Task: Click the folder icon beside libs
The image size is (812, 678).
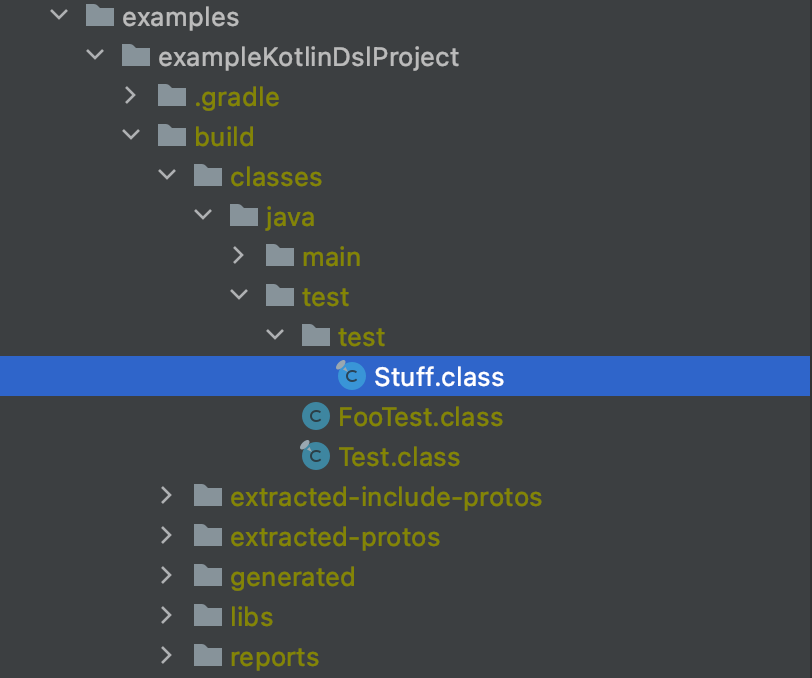Action: point(206,616)
